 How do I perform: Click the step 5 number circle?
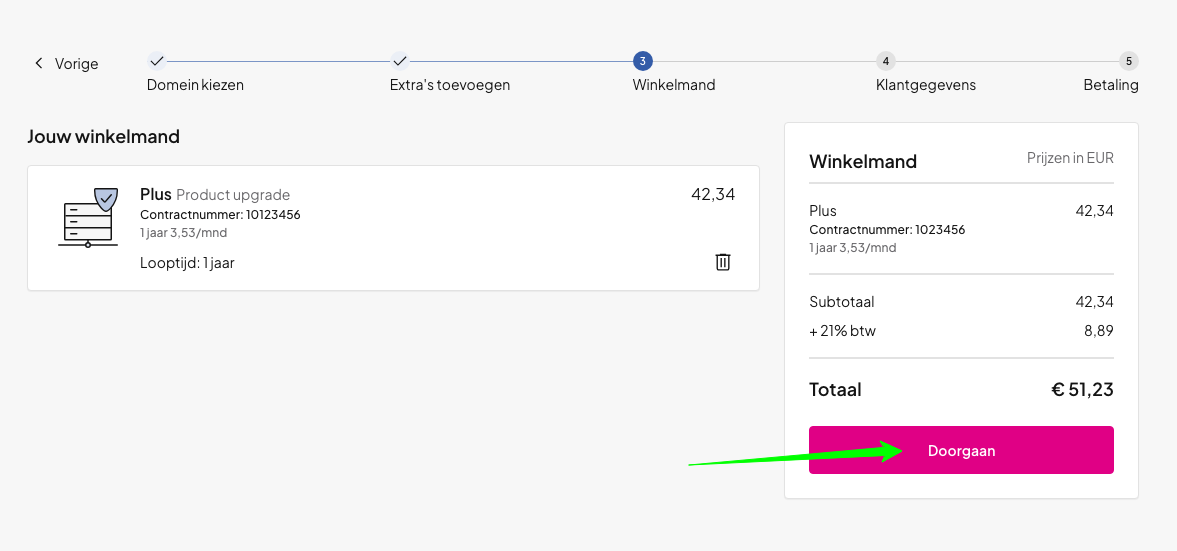tap(1128, 61)
